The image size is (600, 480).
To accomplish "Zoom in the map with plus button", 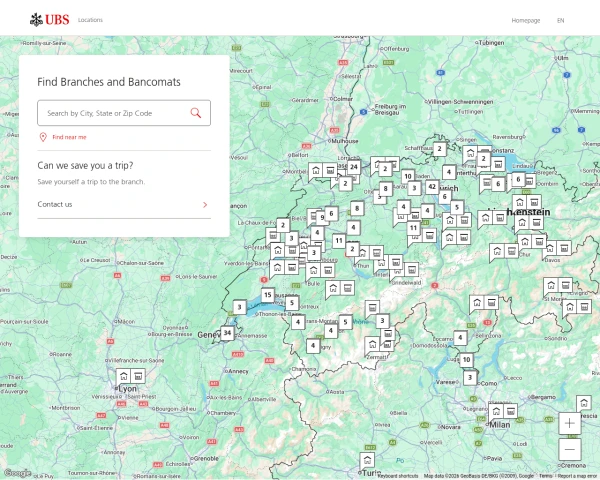I will [569, 423].
